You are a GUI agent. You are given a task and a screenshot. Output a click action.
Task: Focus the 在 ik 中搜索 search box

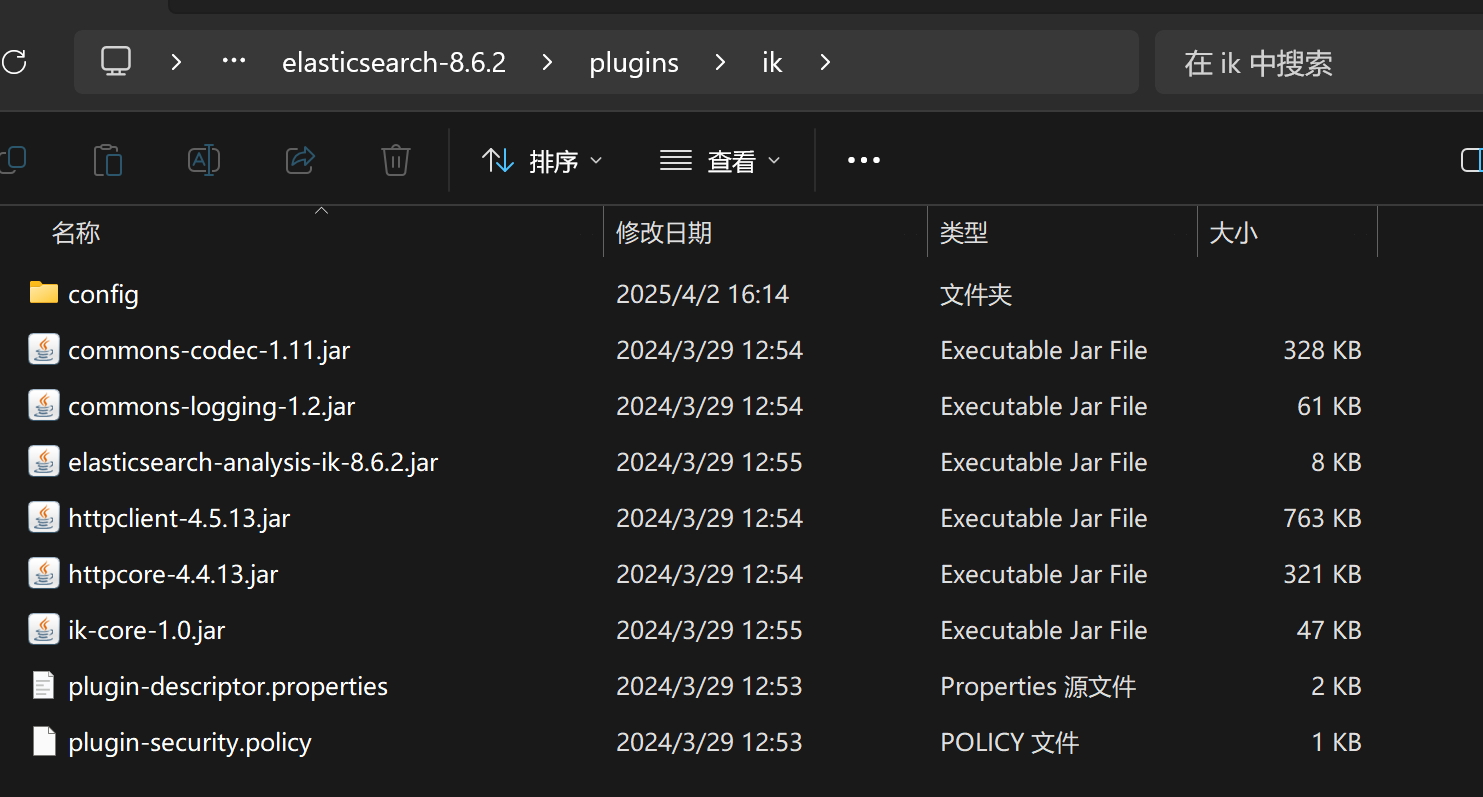coord(1318,62)
